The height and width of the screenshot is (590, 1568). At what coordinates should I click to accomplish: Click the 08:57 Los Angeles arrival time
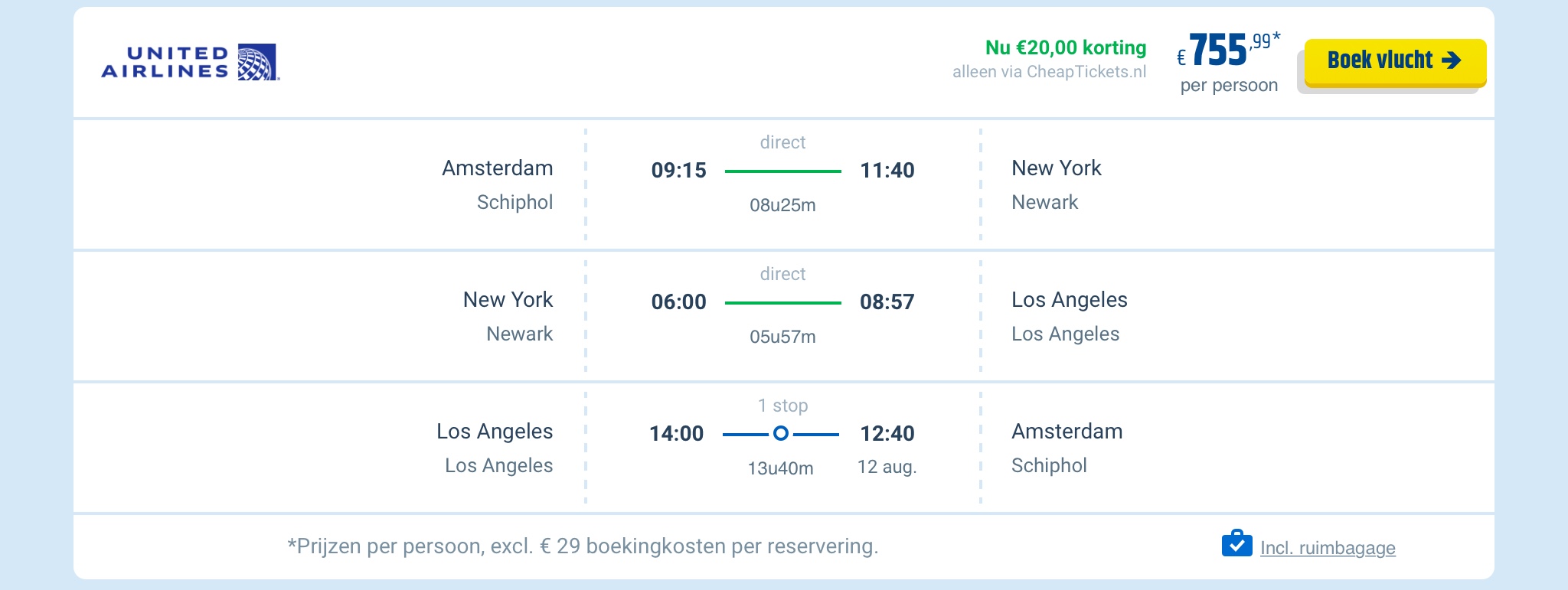pos(887,302)
